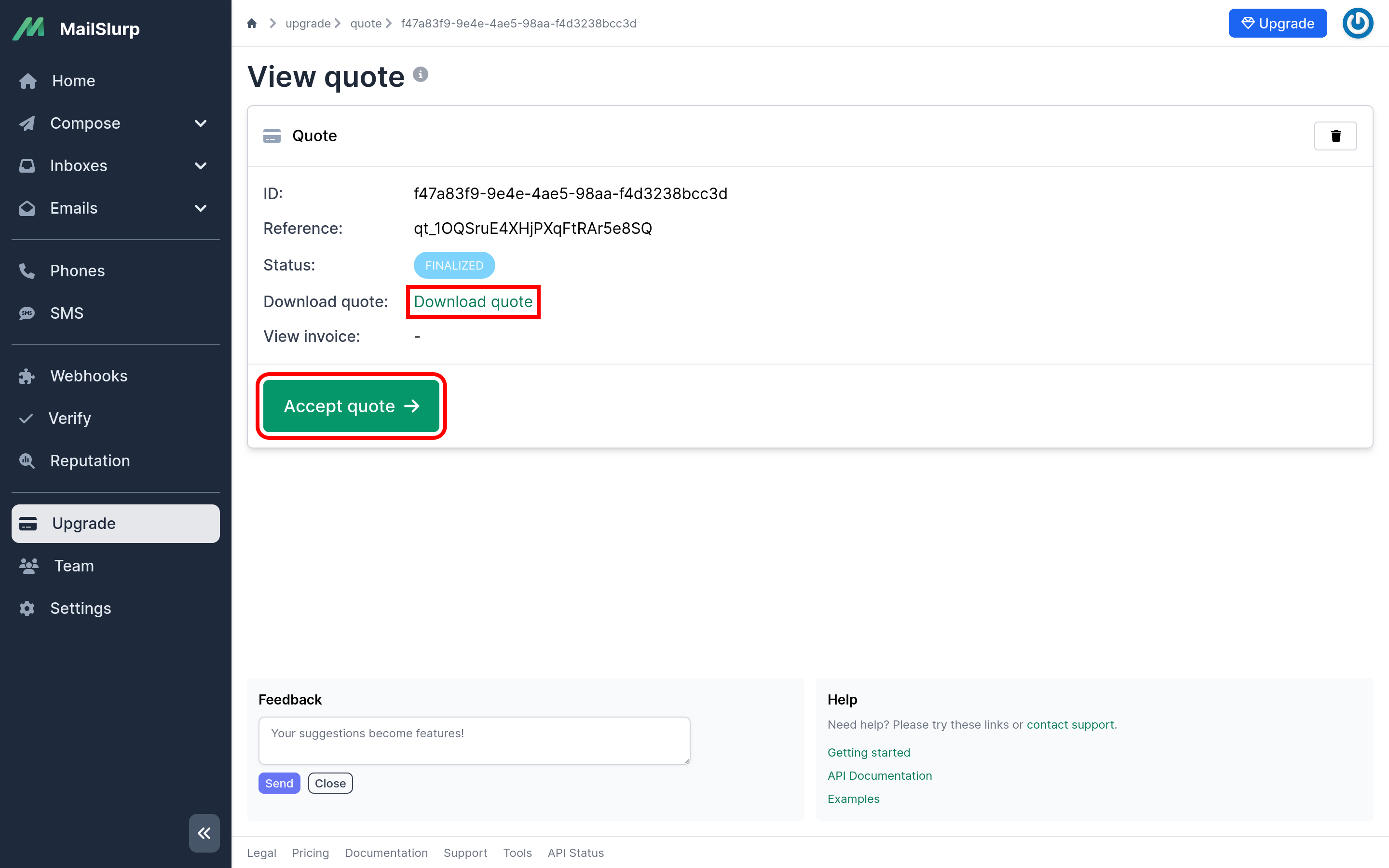The width and height of the screenshot is (1389, 868).
Task: Open Pricing footer link
Action: click(x=310, y=853)
